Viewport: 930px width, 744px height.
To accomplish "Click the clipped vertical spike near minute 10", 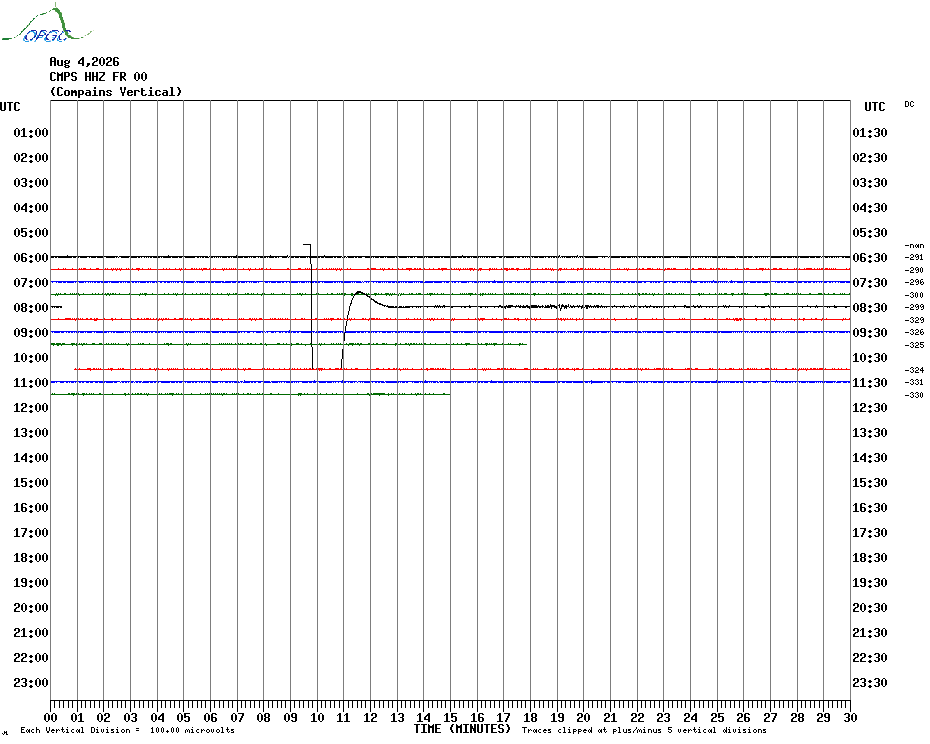I will pos(312,306).
